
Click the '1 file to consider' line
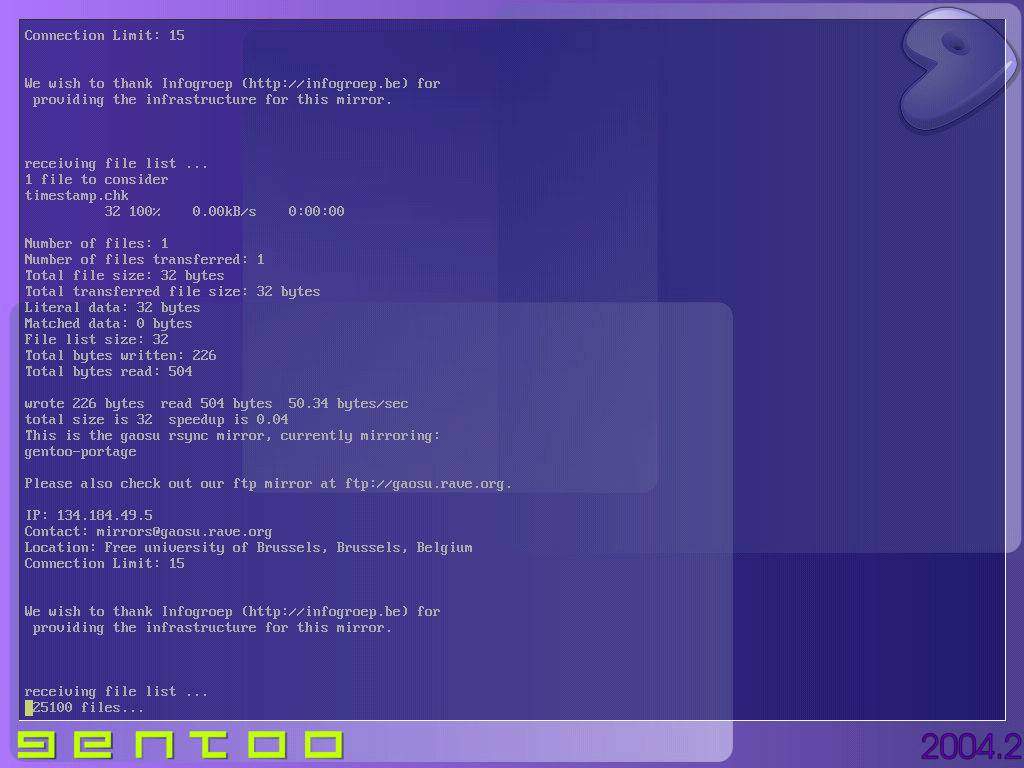click(96, 180)
